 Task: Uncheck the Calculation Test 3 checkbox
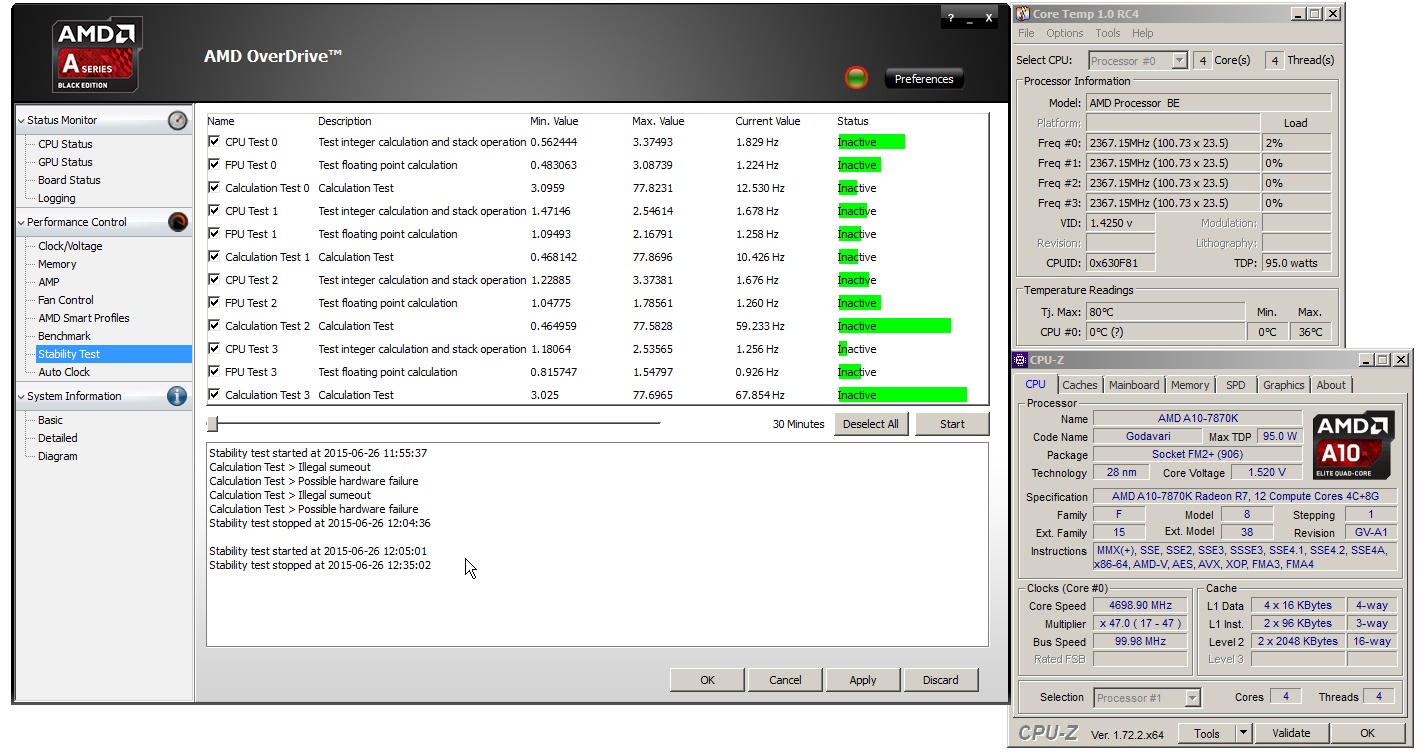tap(214, 395)
